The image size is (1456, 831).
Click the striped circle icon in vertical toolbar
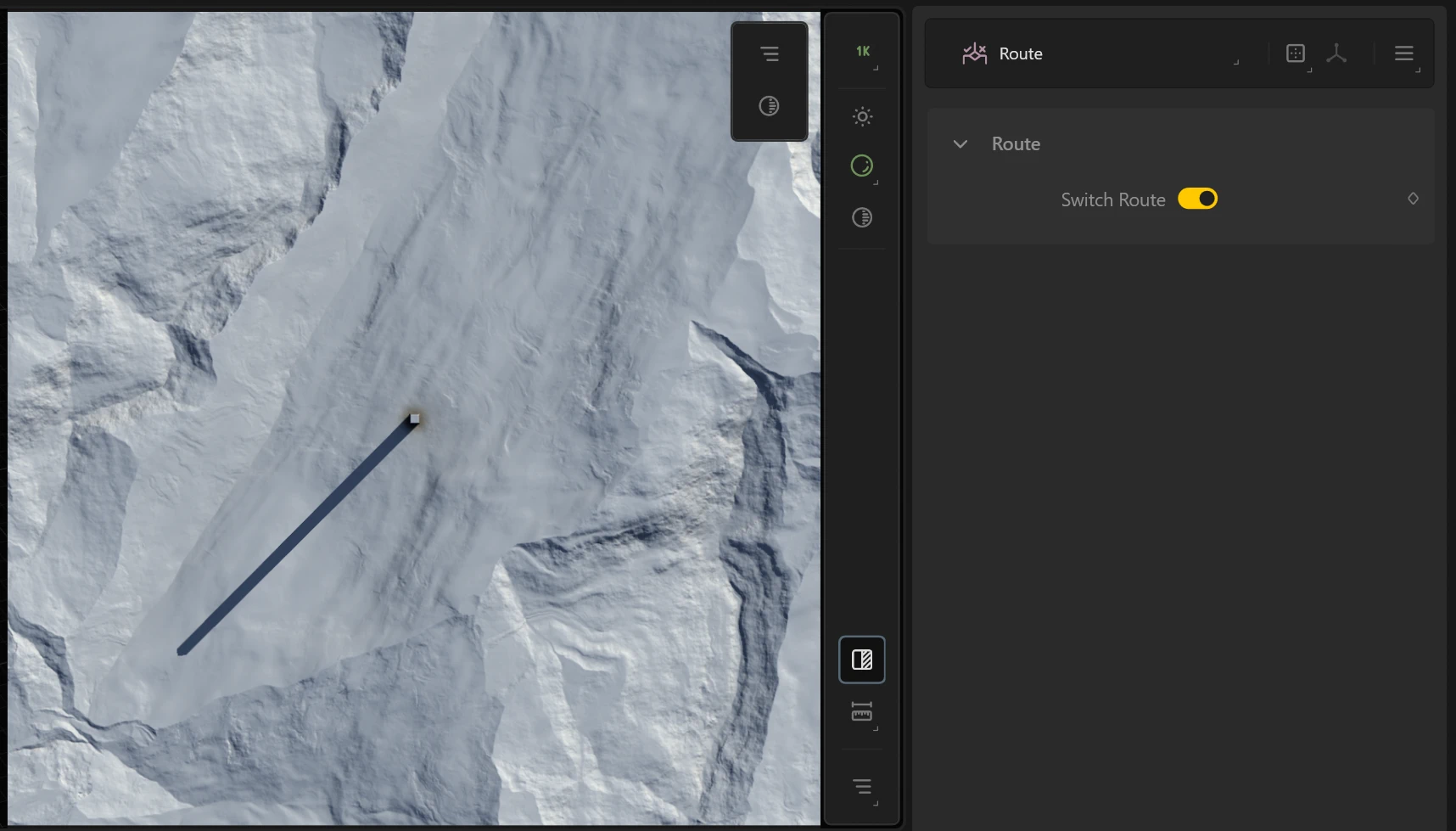862,218
